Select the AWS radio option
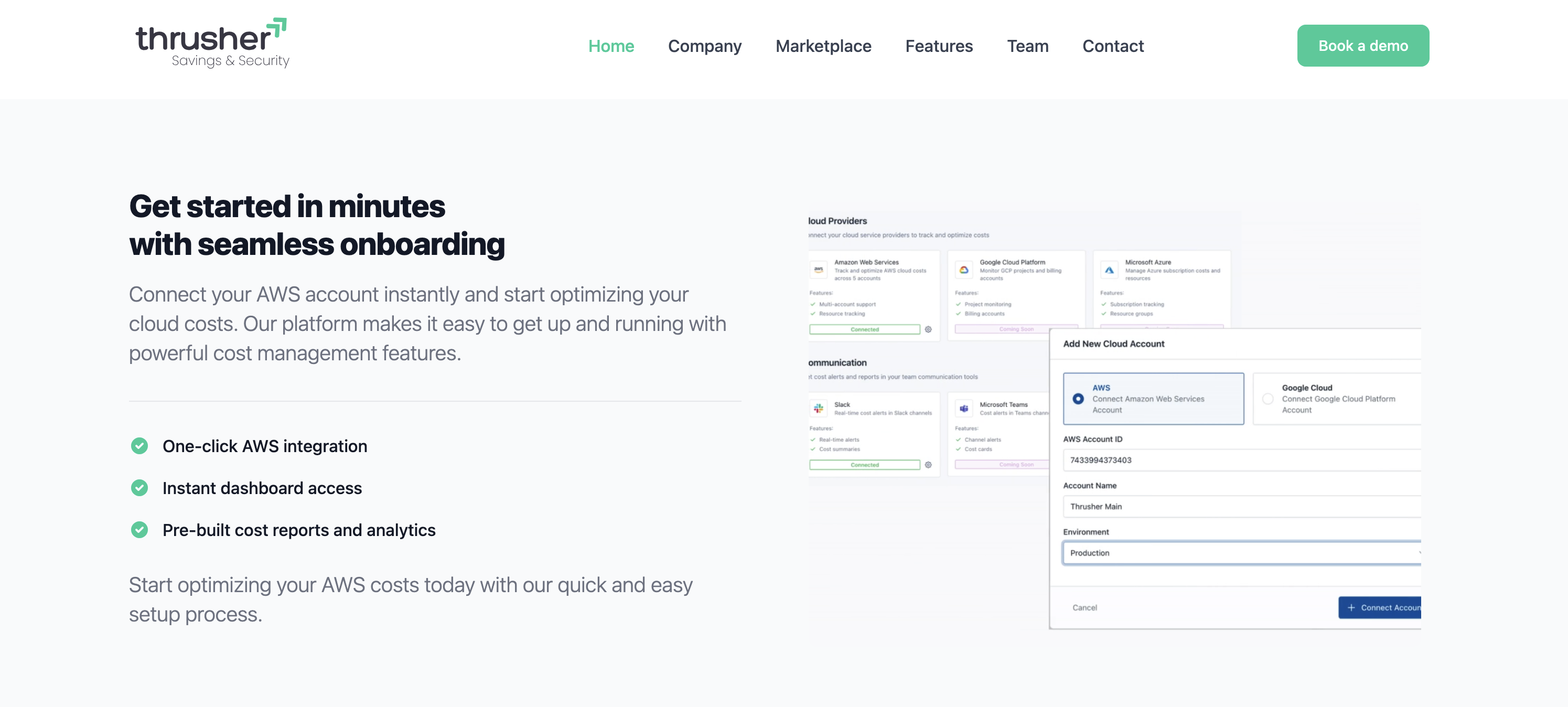 [1078, 398]
